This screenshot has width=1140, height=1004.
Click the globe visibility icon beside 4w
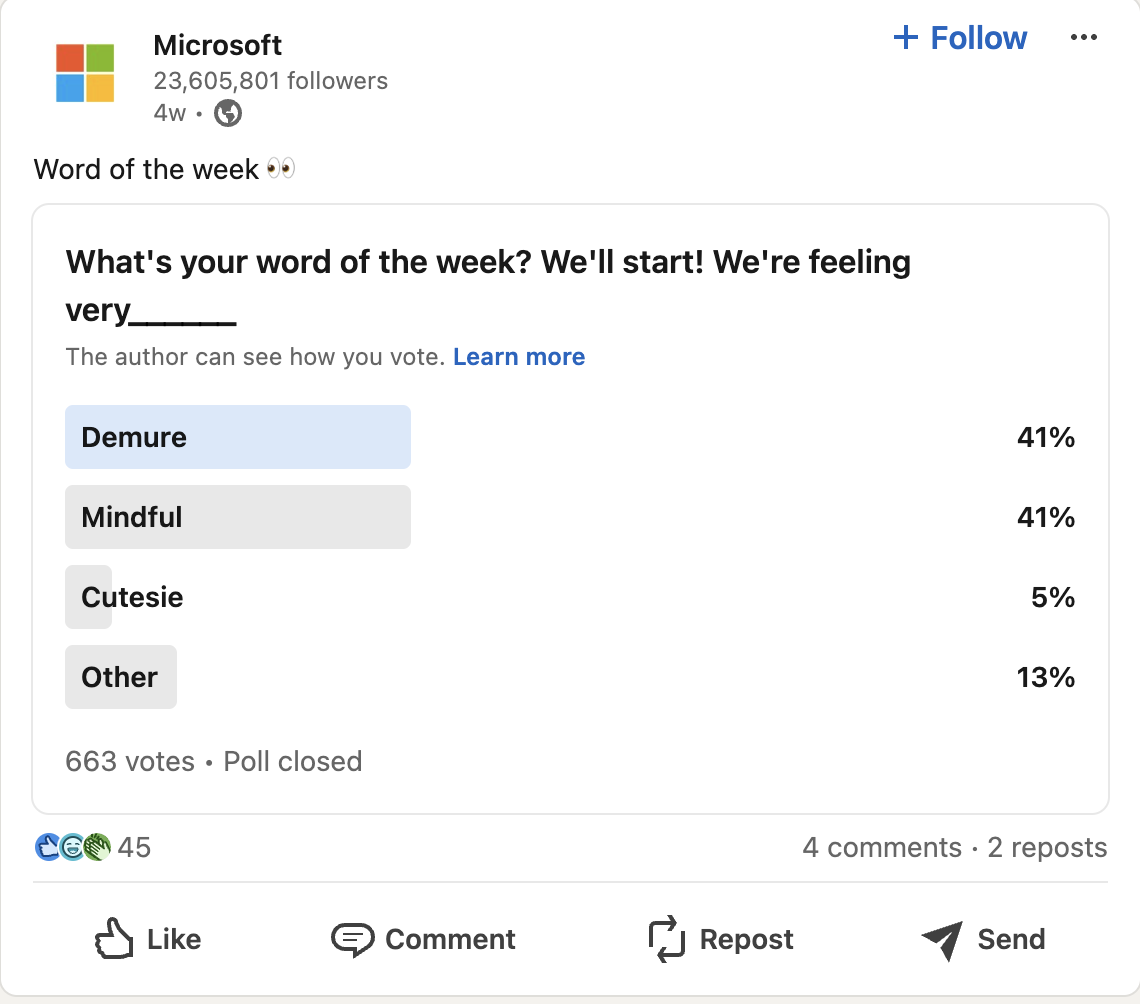point(227,113)
